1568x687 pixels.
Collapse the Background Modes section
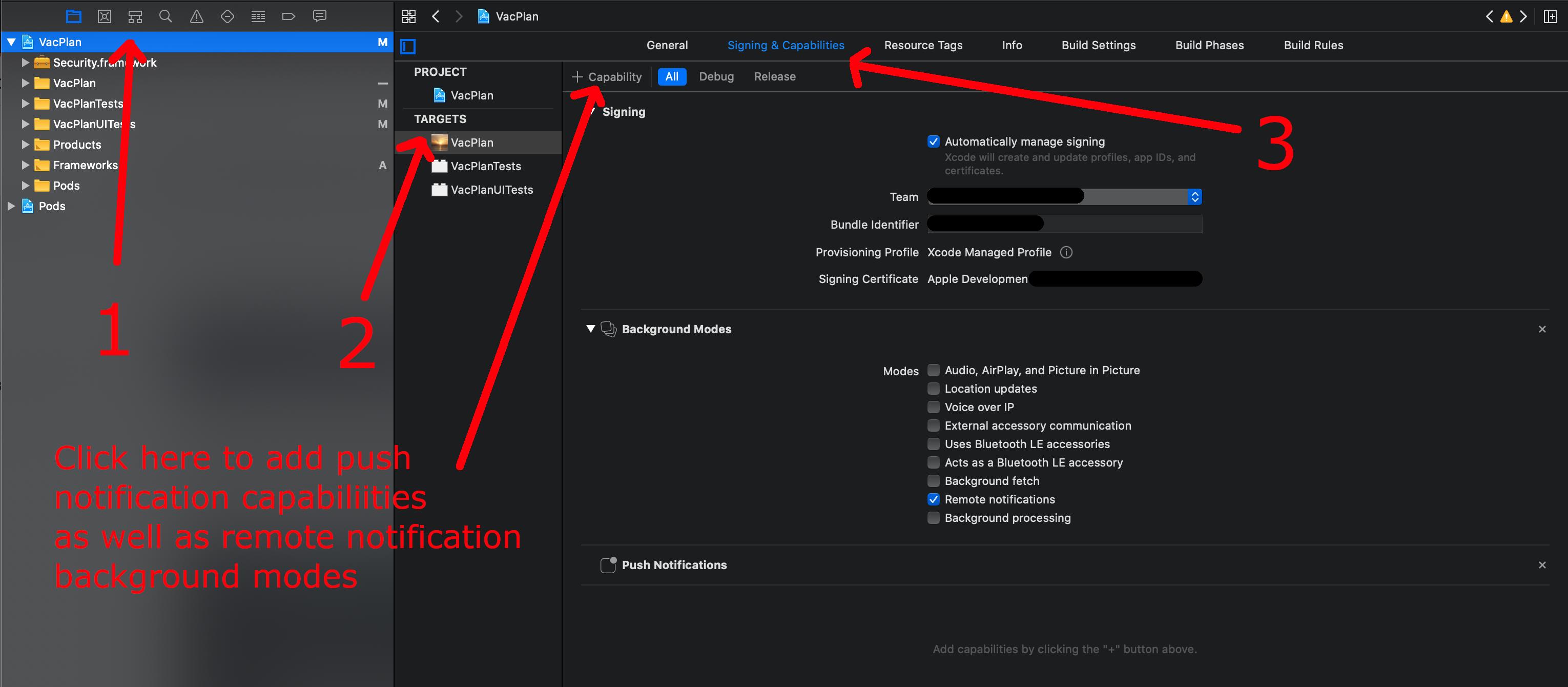pos(590,329)
